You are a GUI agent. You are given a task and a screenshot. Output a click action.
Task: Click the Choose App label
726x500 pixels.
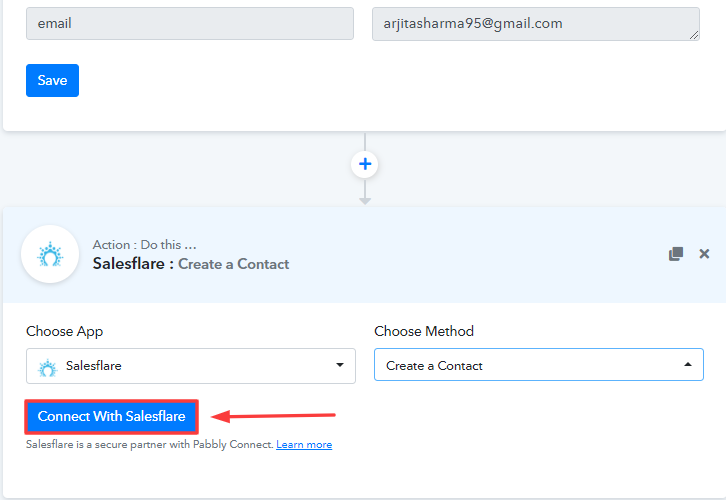[64, 331]
